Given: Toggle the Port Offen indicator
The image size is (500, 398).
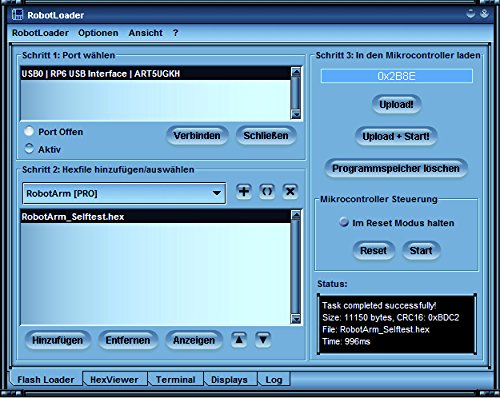Looking at the screenshot, I should [x=29, y=131].
